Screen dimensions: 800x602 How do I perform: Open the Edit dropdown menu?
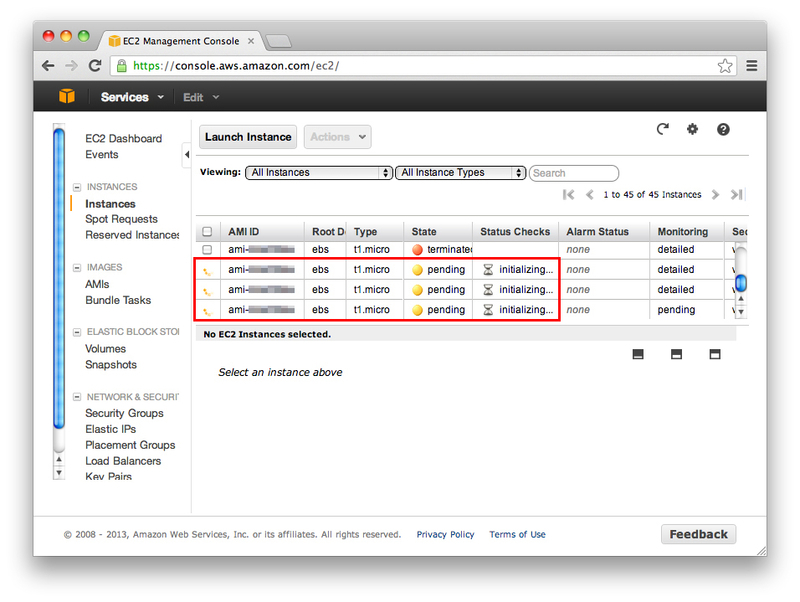click(x=201, y=97)
